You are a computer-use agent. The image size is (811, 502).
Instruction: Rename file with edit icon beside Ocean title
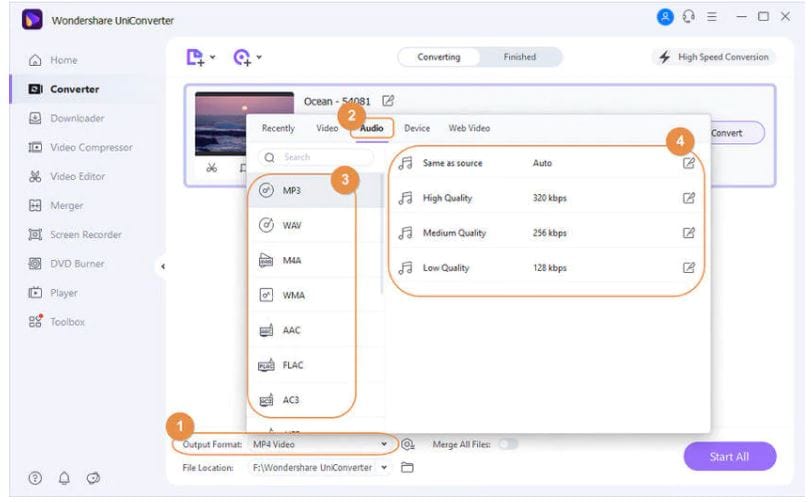[x=388, y=101]
